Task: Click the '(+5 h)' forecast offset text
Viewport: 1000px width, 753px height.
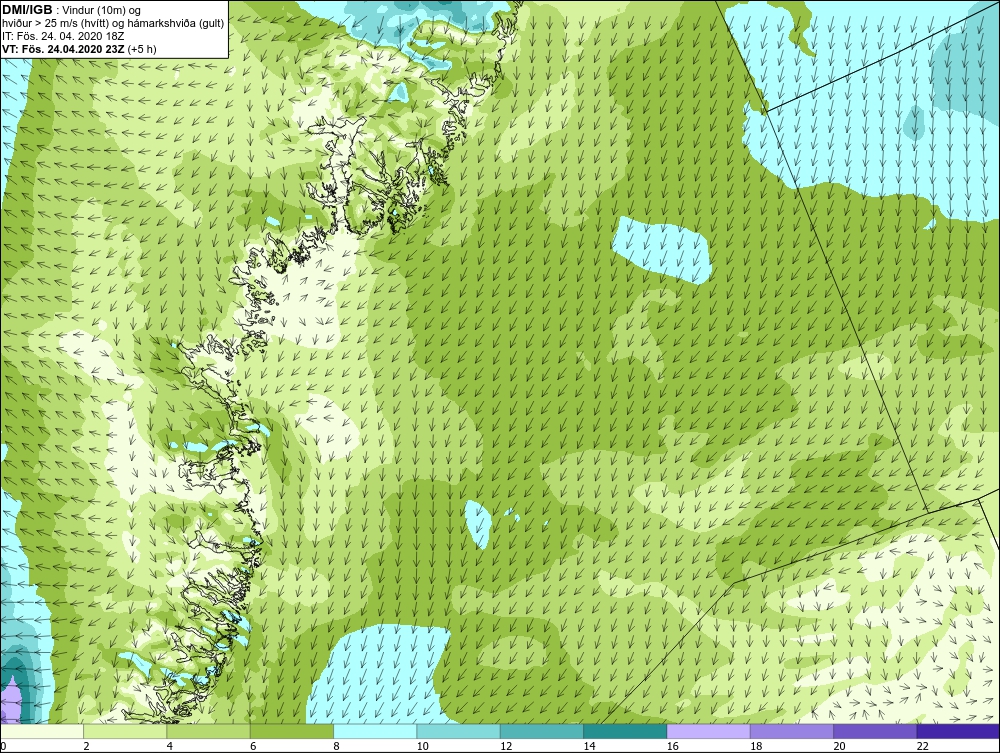Action: pyautogui.click(x=142, y=49)
